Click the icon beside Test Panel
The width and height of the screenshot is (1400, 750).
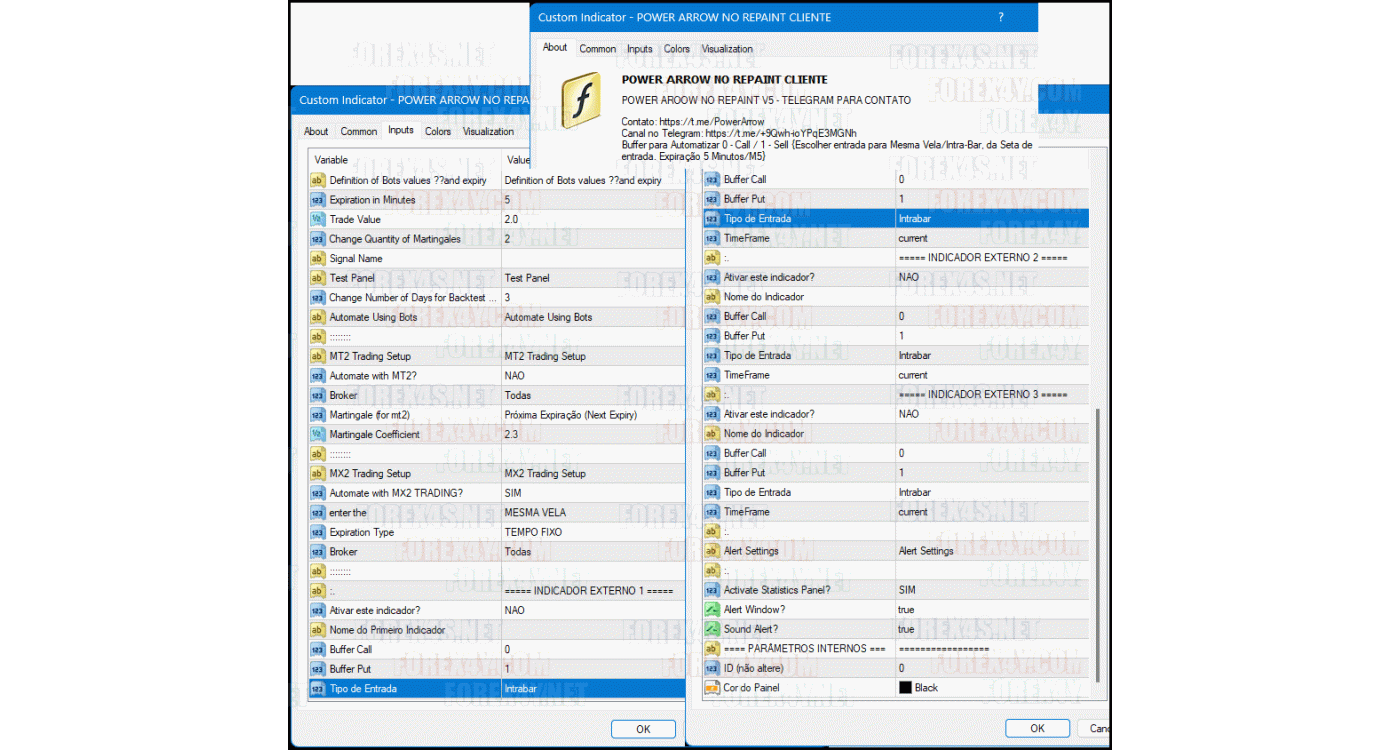[x=318, y=278]
